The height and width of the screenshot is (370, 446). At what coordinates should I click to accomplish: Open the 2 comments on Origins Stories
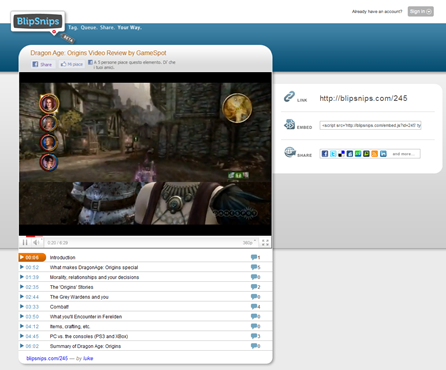(x=255, y=287)
